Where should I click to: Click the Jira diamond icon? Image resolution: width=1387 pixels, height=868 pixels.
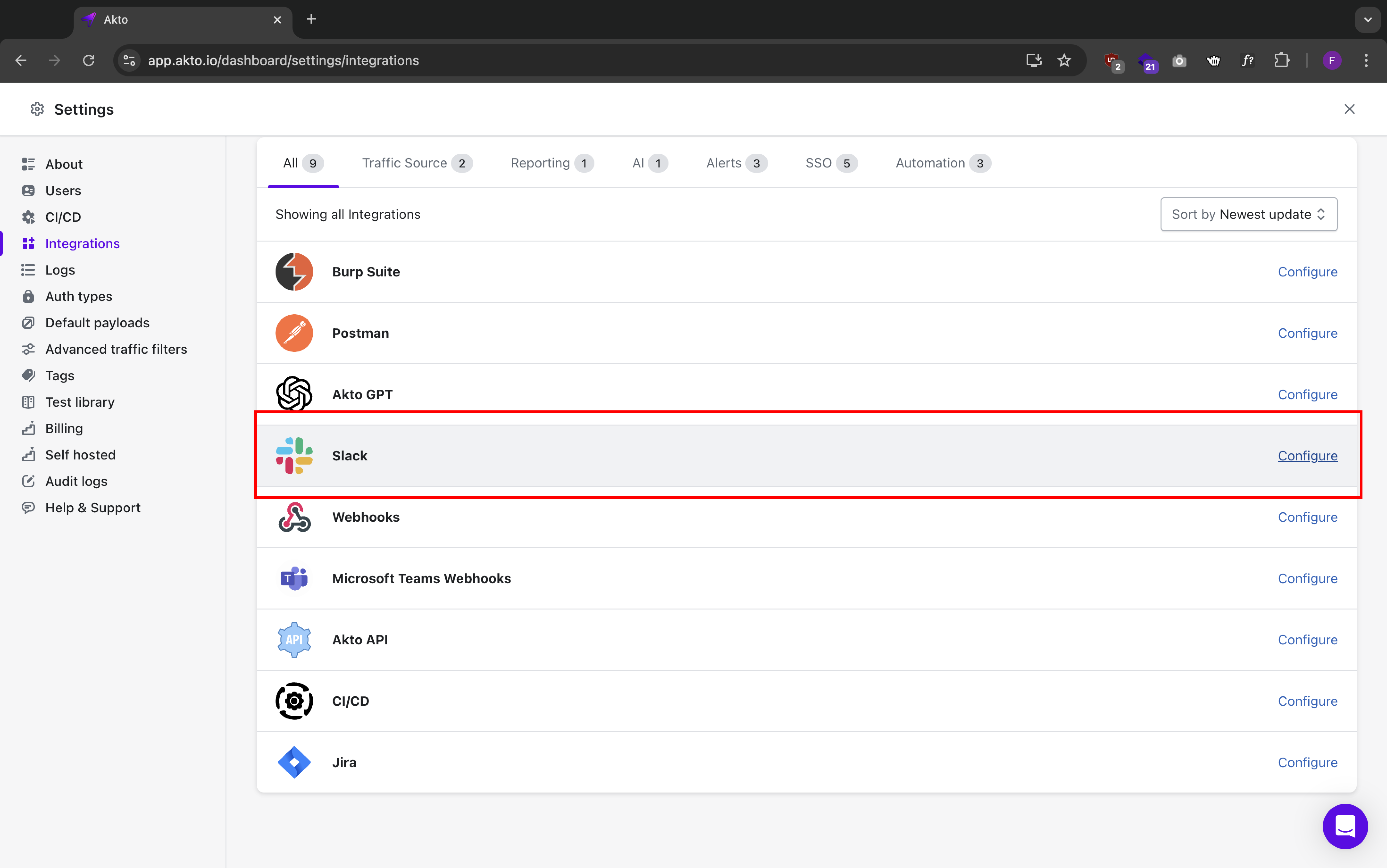click(x=294, y=762)
